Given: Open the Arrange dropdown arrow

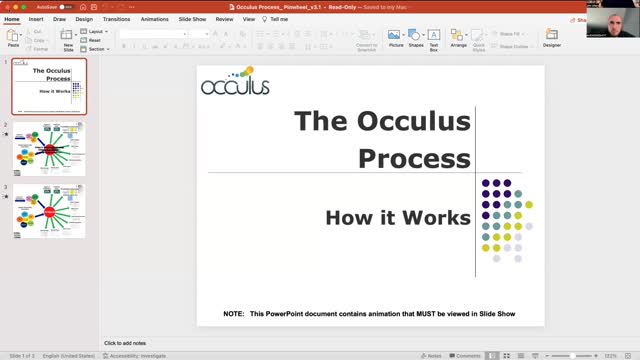Looking at the screenshot, I should (x=466, y=35).
